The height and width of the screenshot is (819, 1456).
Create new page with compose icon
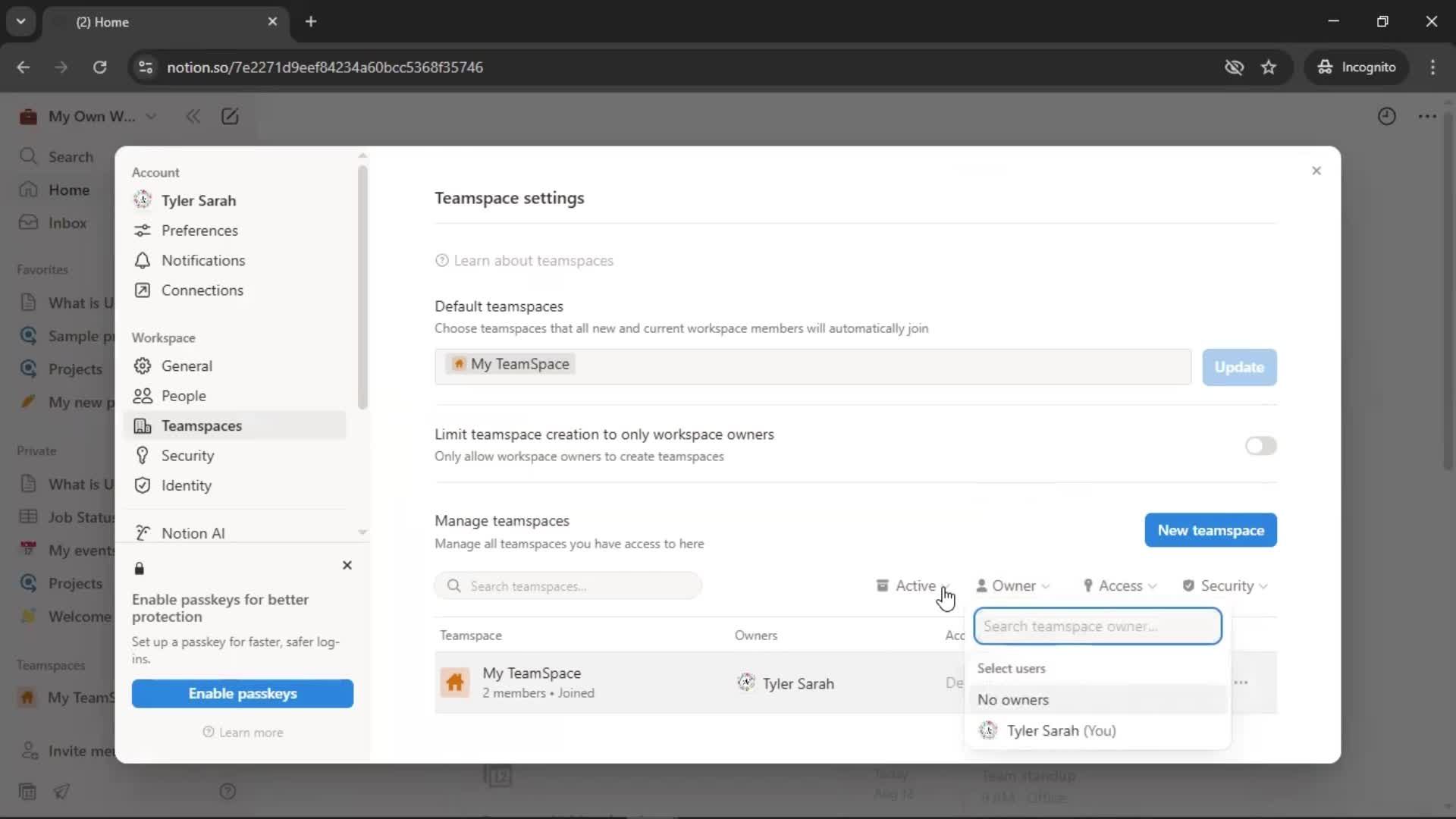230,116
